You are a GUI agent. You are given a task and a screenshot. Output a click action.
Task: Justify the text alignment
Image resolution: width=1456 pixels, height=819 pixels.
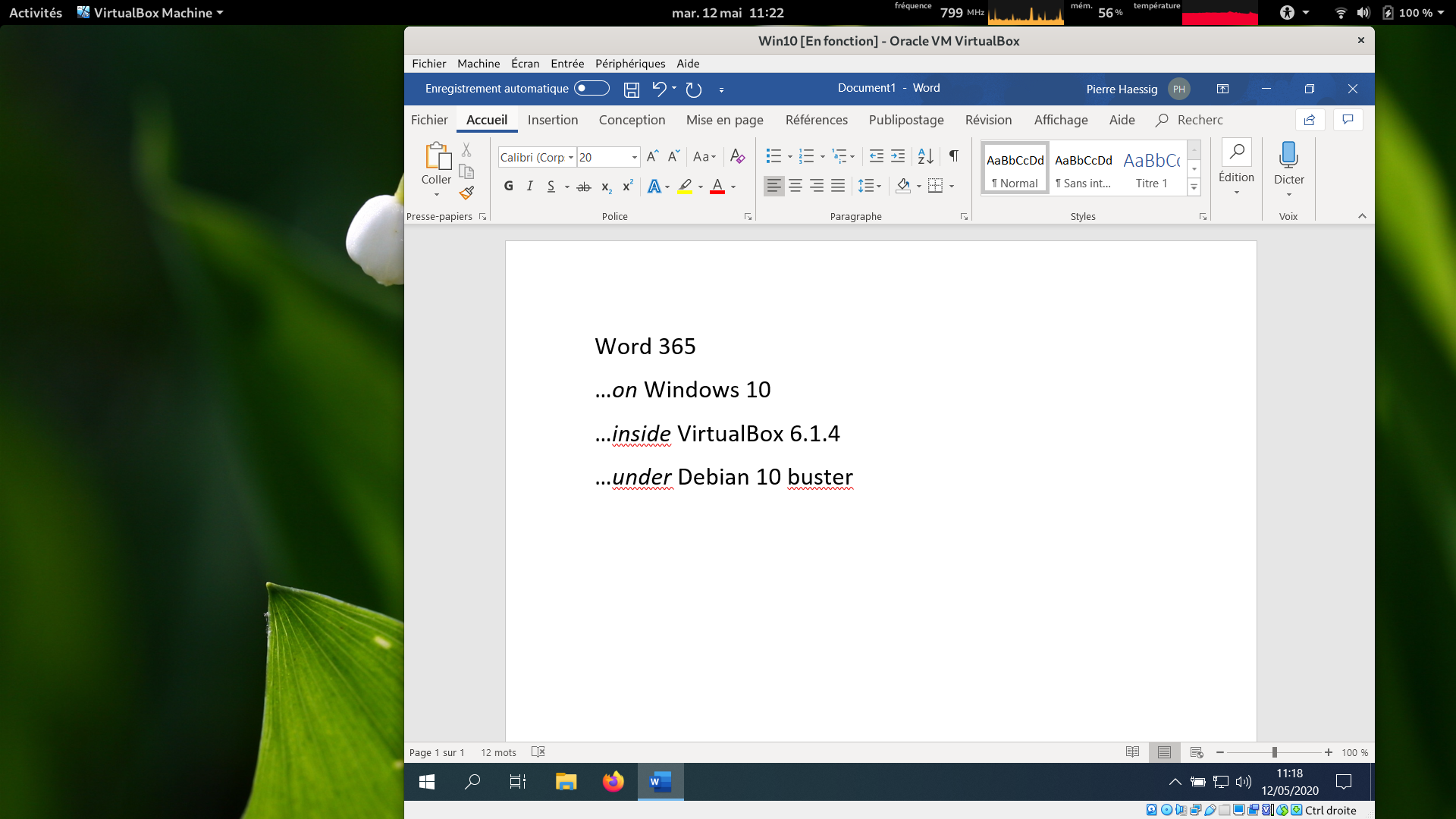coord(837,186)
